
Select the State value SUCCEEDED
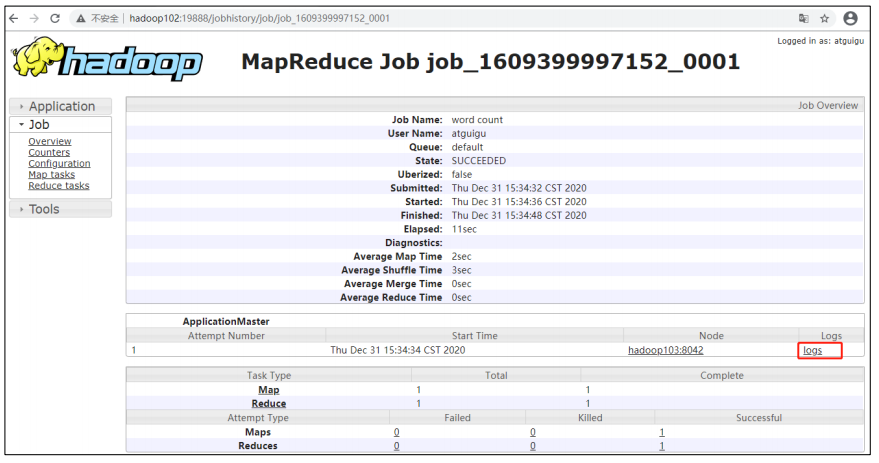pyautogui.click(x=479, y=161)
